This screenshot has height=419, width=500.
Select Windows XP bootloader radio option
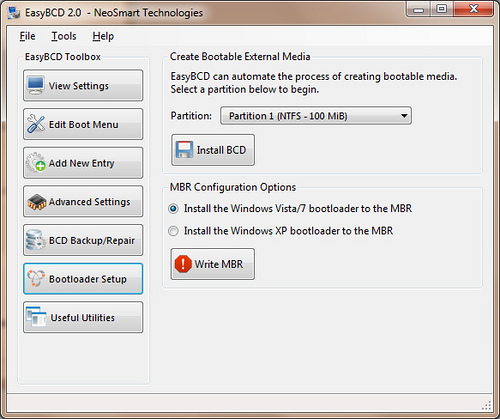[173, 231]
